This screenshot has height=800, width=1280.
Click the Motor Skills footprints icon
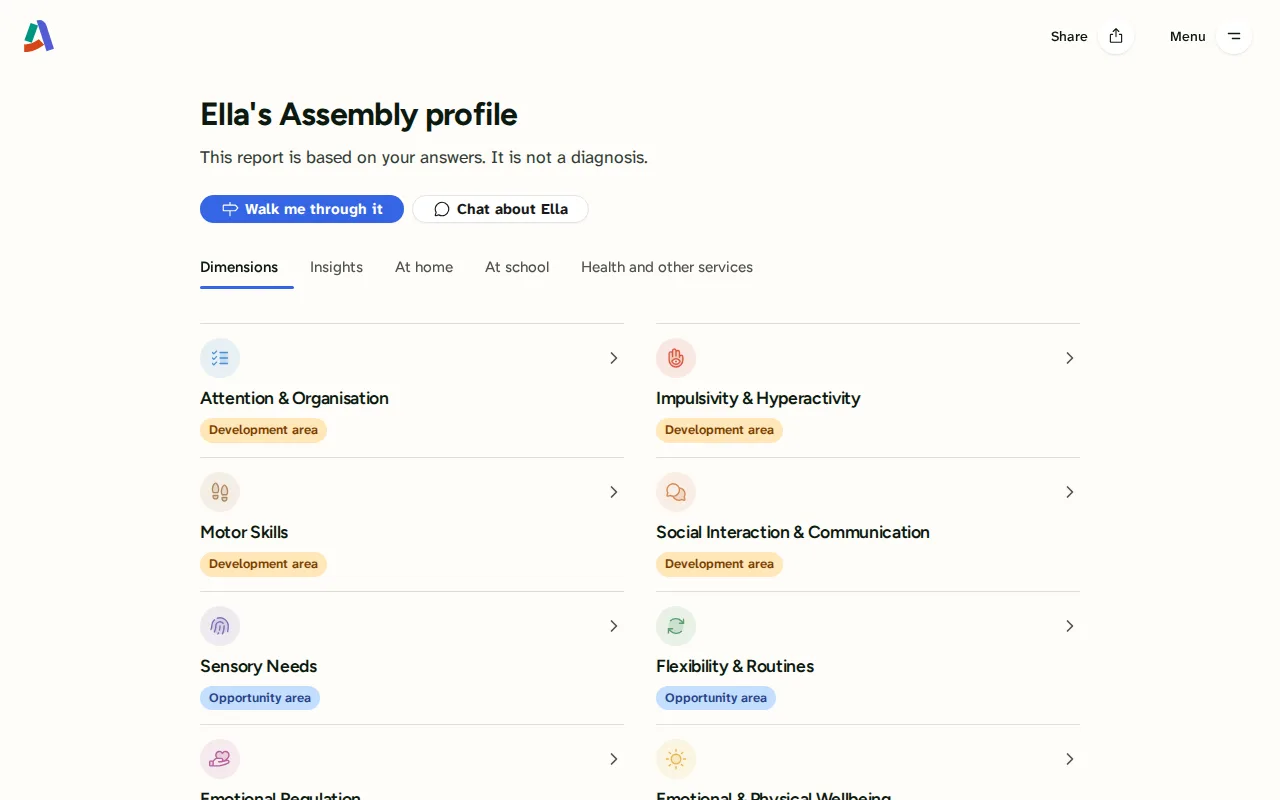pos(220,492)
